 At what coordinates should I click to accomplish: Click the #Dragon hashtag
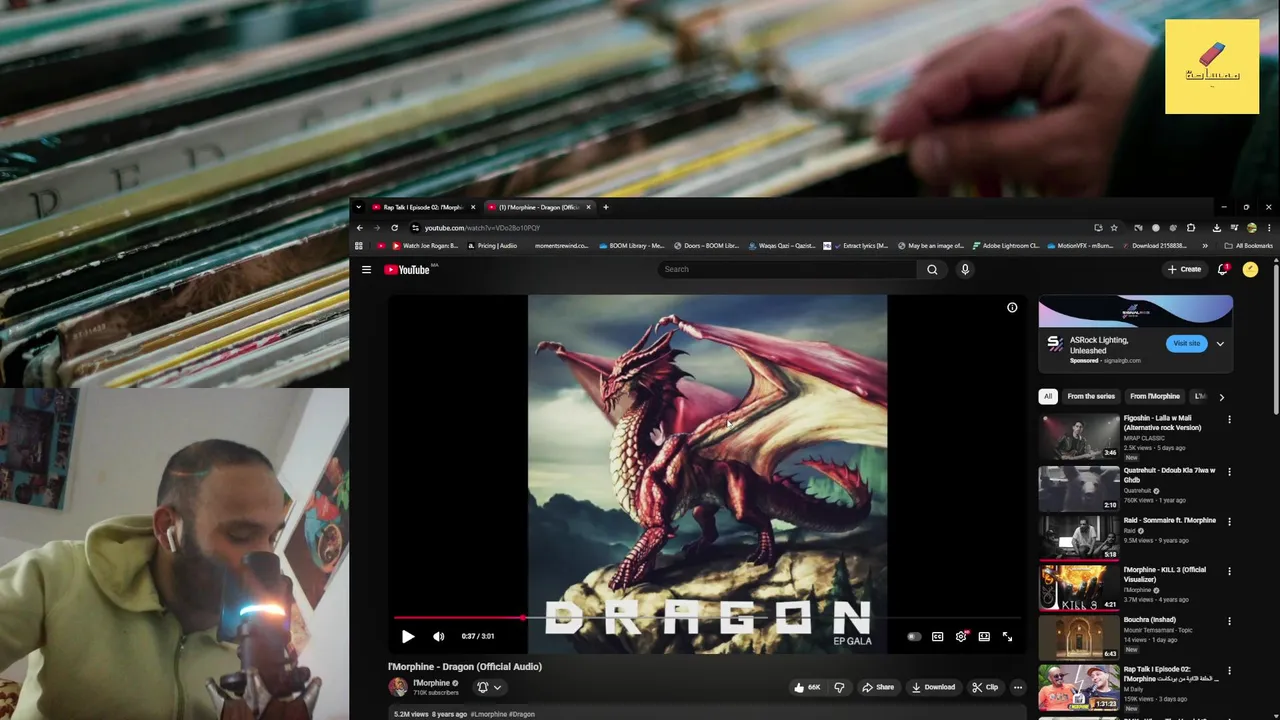[522, 714]
